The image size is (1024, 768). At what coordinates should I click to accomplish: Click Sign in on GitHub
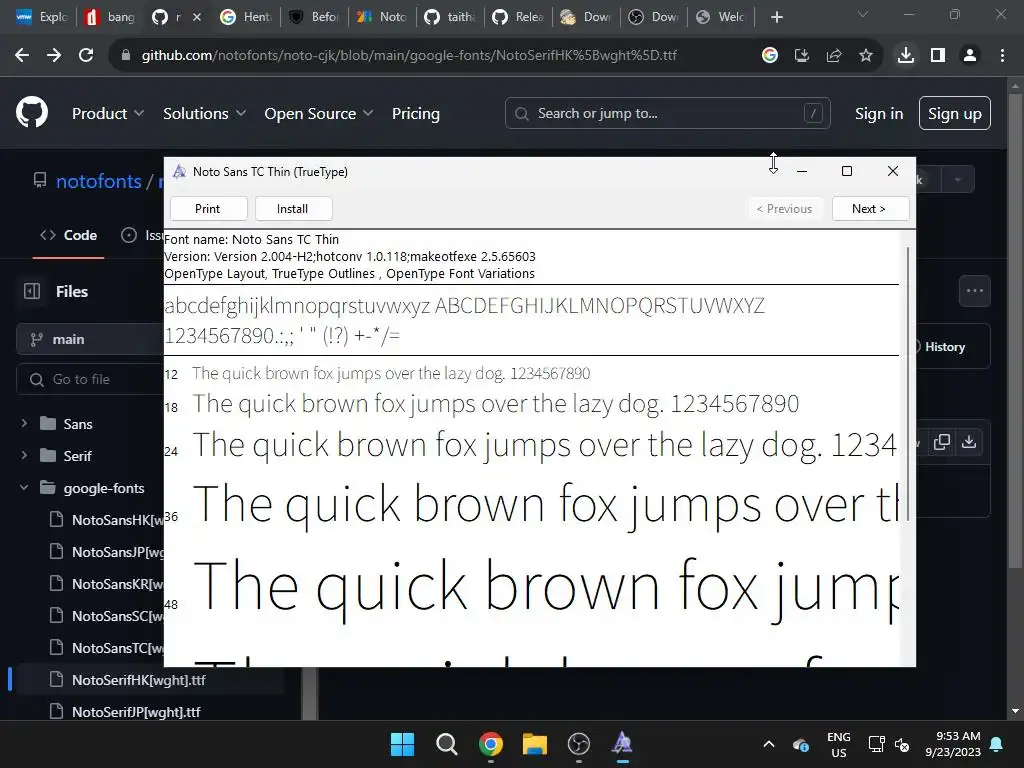pos(879,114)
